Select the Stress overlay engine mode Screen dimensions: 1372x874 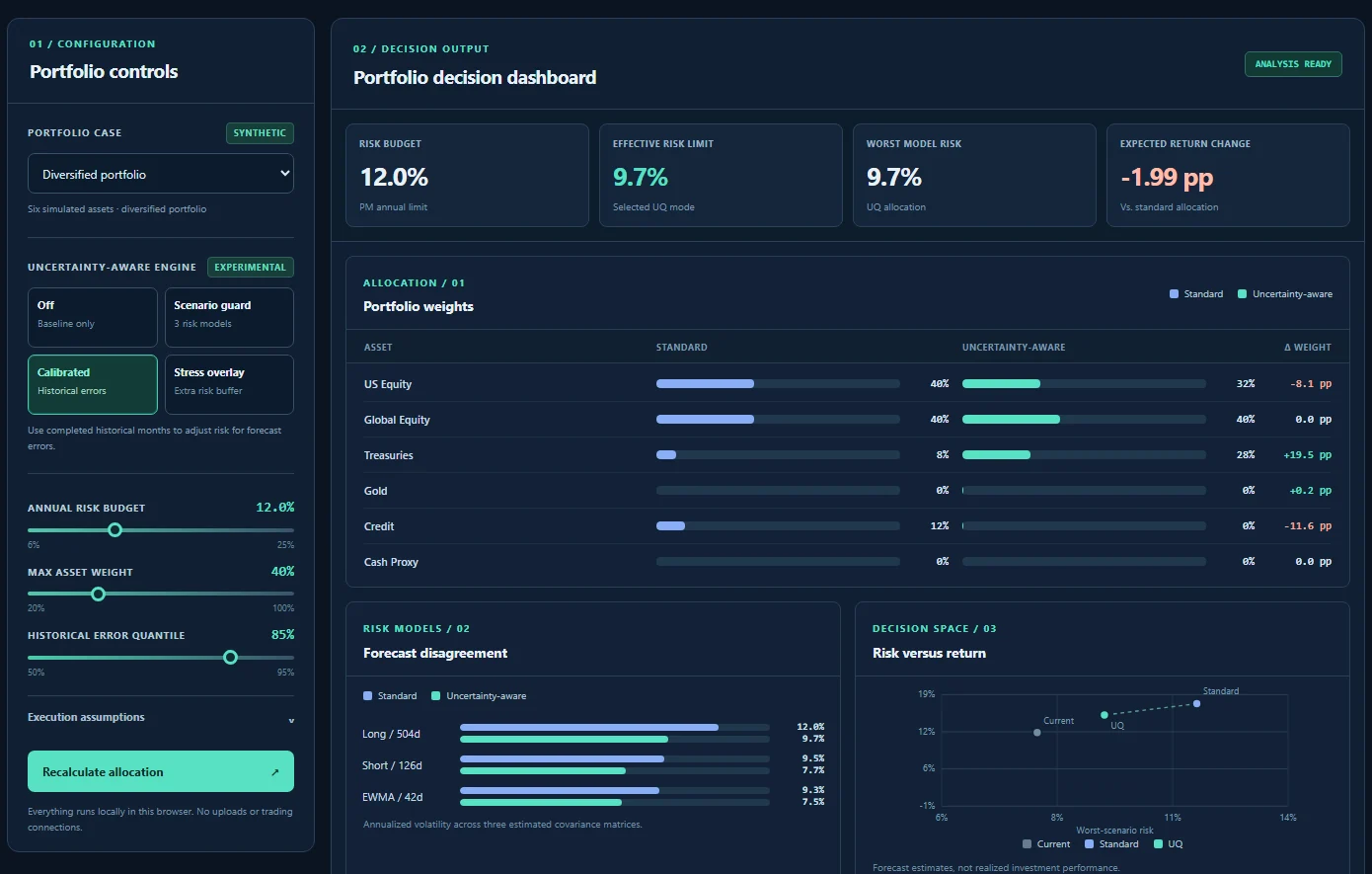(229, 384)
